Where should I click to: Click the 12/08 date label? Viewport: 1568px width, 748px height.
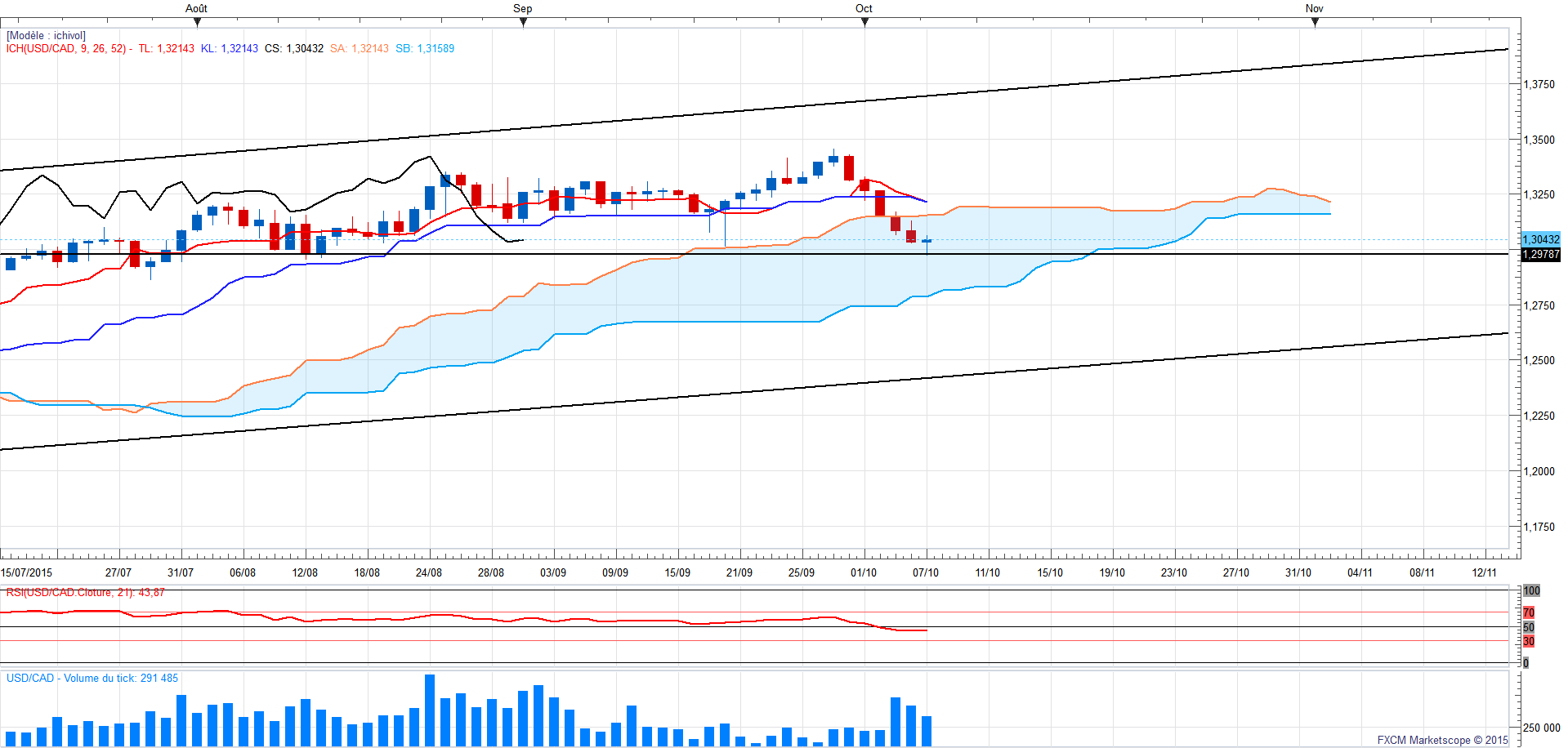coord(305,572)
